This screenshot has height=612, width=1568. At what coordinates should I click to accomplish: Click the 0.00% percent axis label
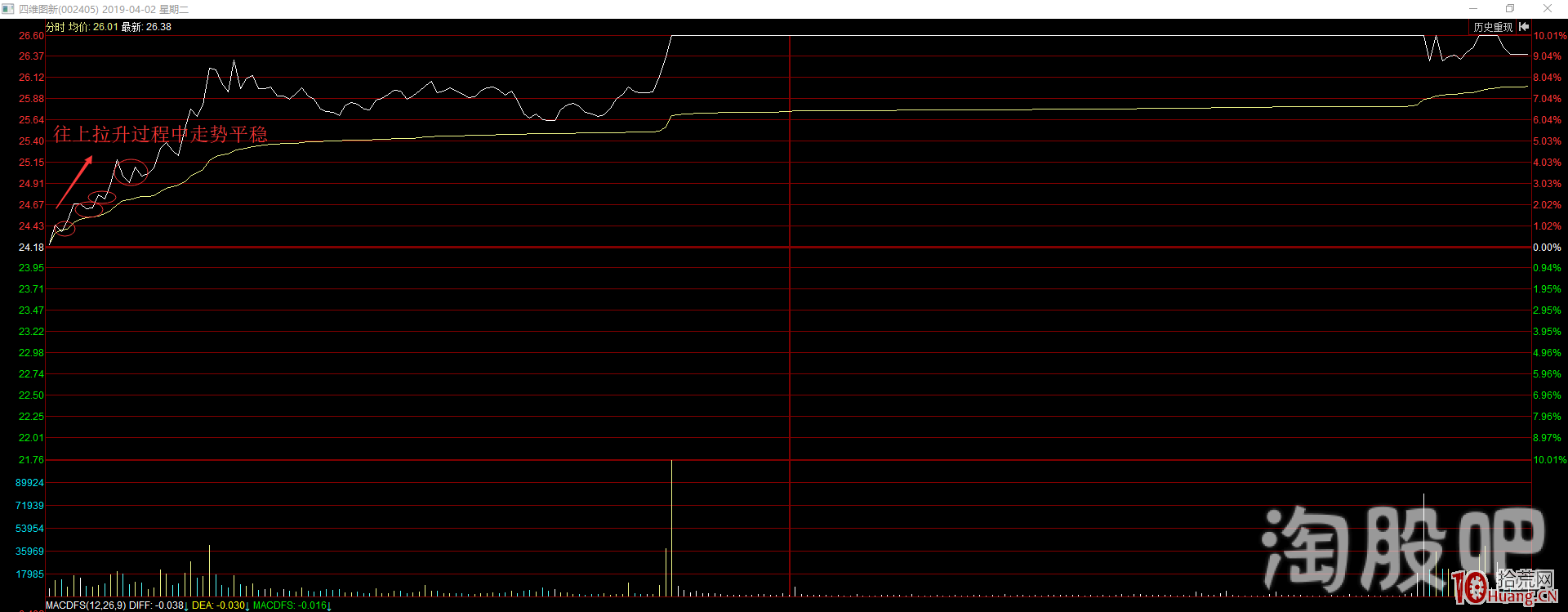1547,248
